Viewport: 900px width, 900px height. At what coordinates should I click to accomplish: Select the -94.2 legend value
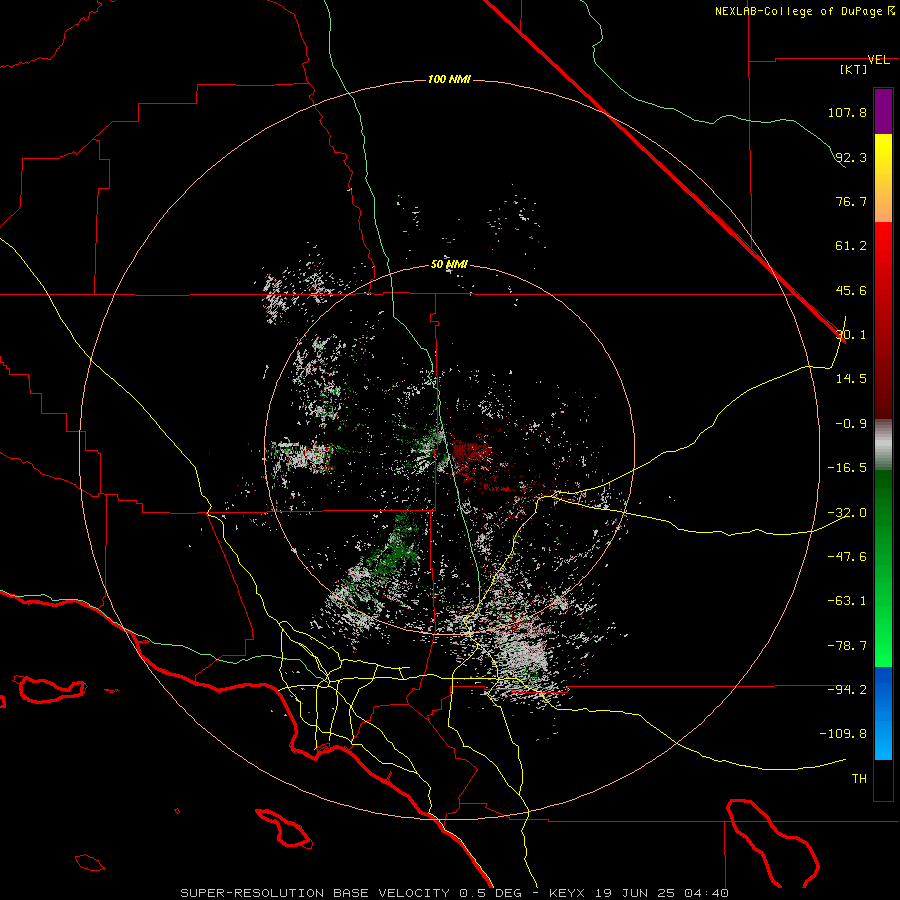point(847,690)
